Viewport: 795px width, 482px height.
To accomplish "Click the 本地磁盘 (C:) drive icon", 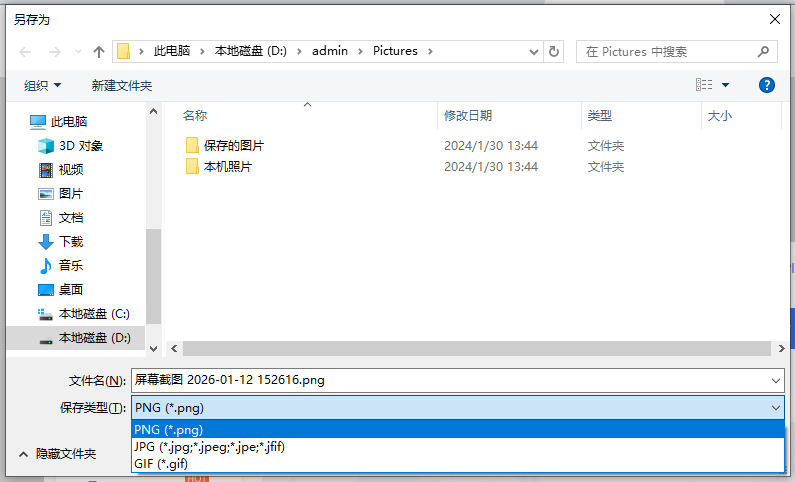I will click(46, 314).
